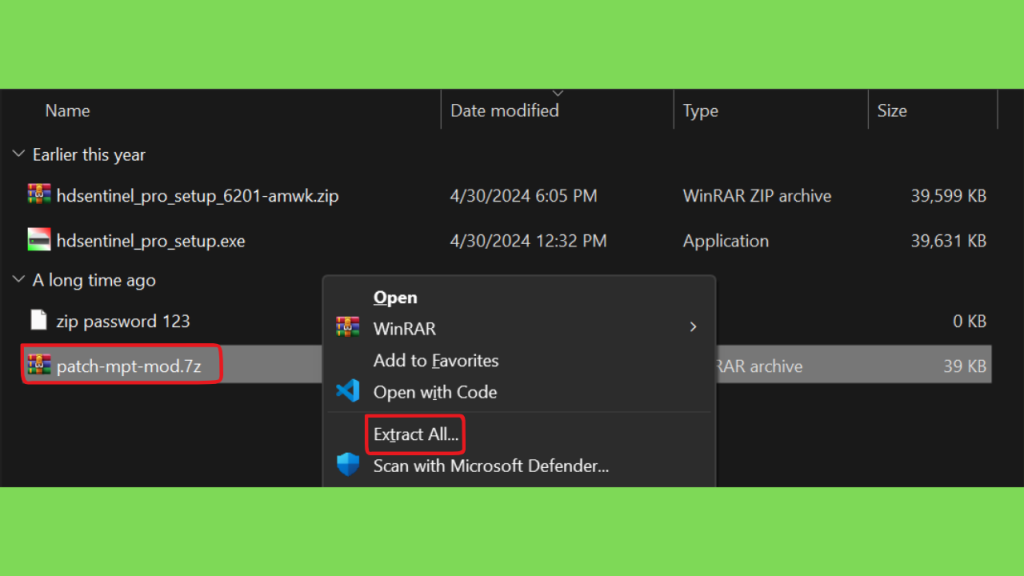Click the WinRAR icon in the context menu
Image resolution: width=1024 pixels, height=576 pixels.
(x=347, y=327)
